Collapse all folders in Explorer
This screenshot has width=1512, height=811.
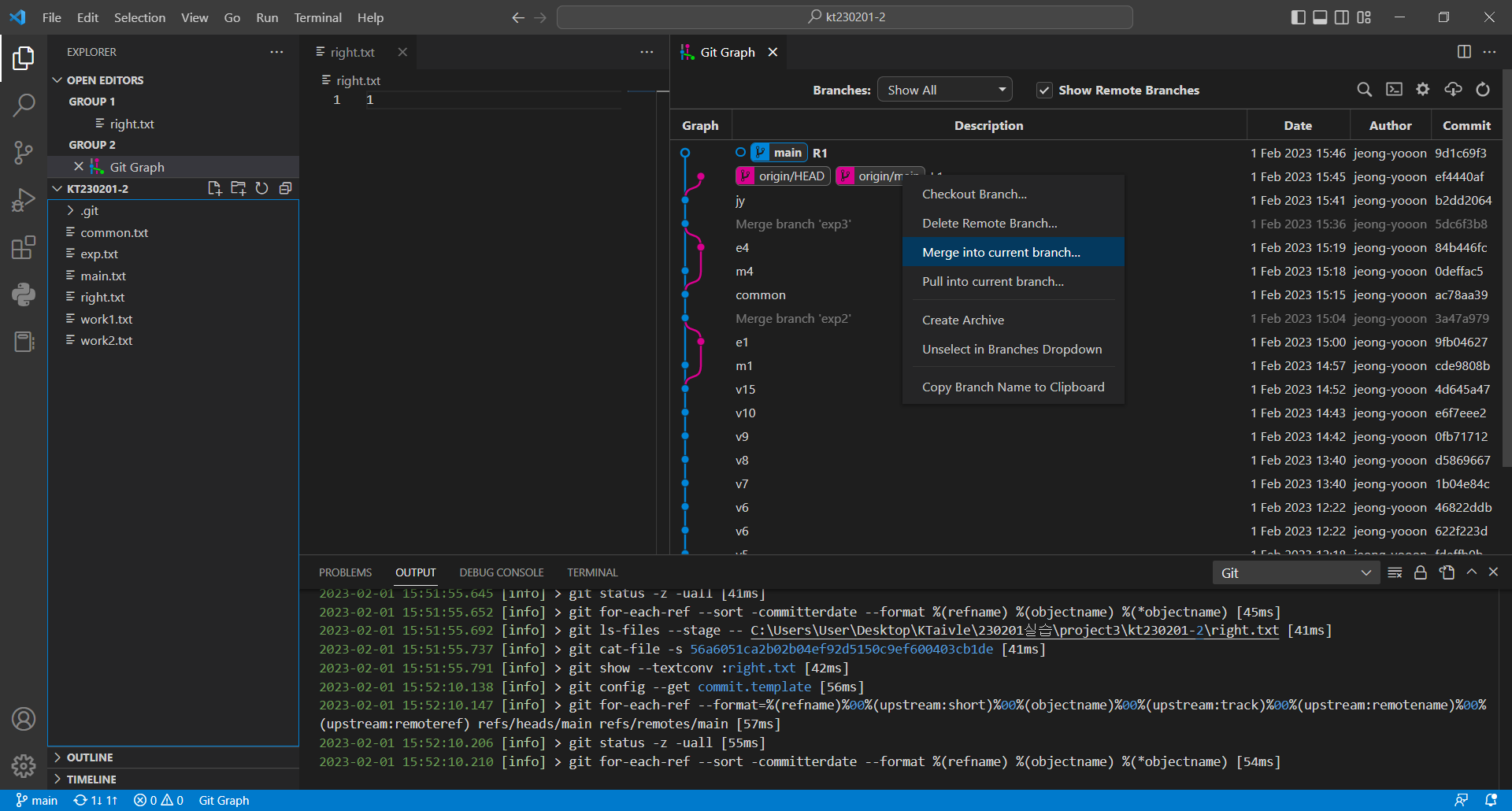click(285, 188)
